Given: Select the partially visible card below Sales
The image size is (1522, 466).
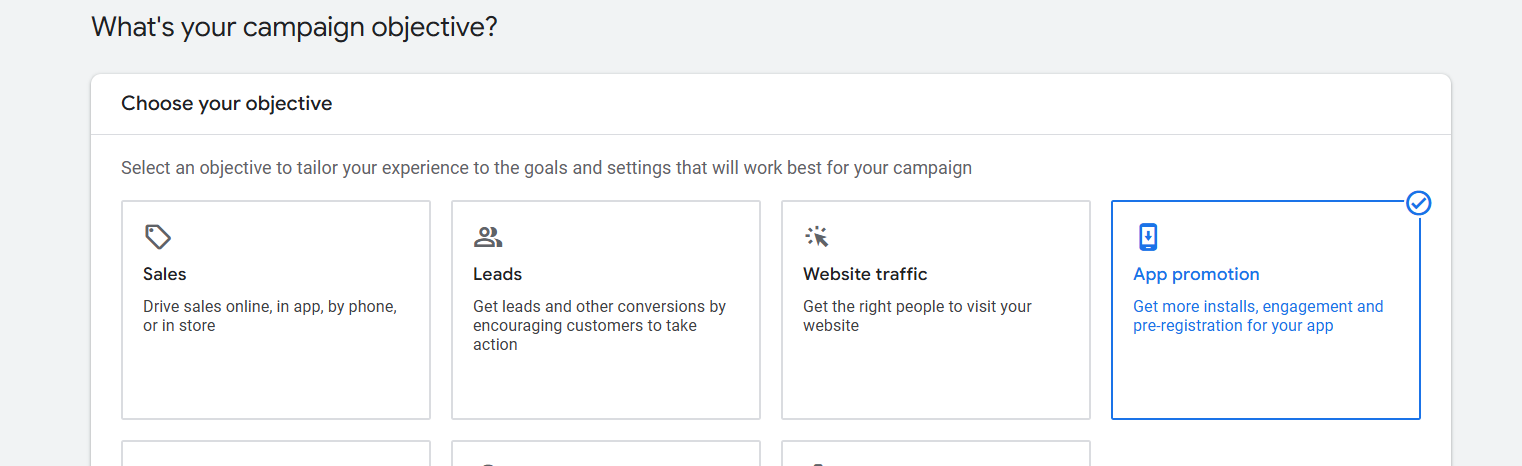Looking at the screenshot, I should [276, 453].
